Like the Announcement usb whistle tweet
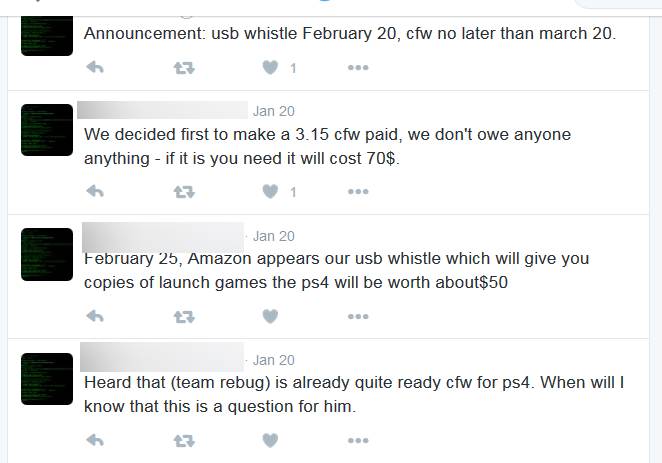This screenshot has height=463, width=662. pos(270,67)
